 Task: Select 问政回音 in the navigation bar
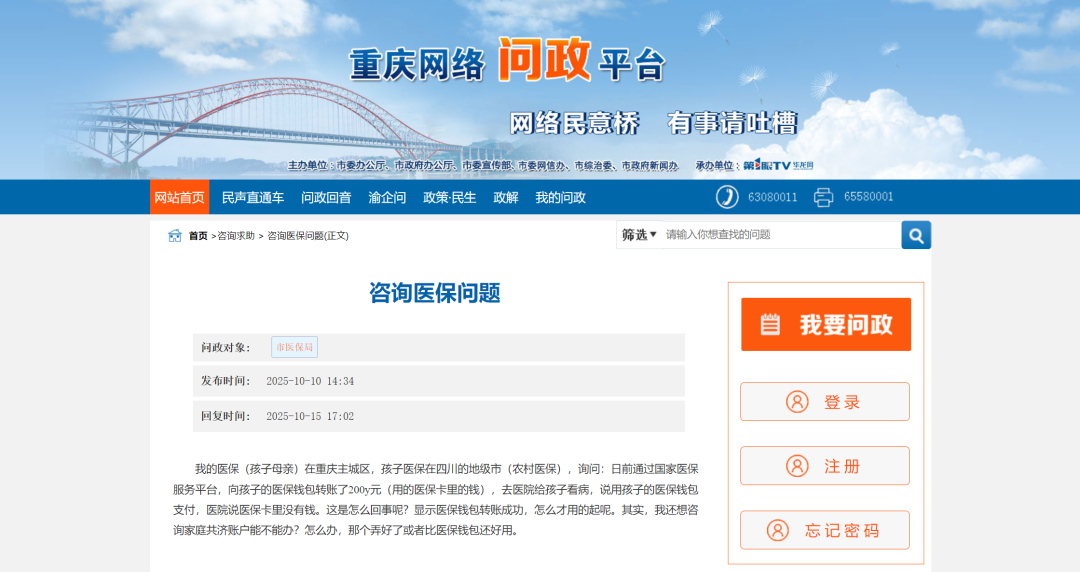click(326, 197)
